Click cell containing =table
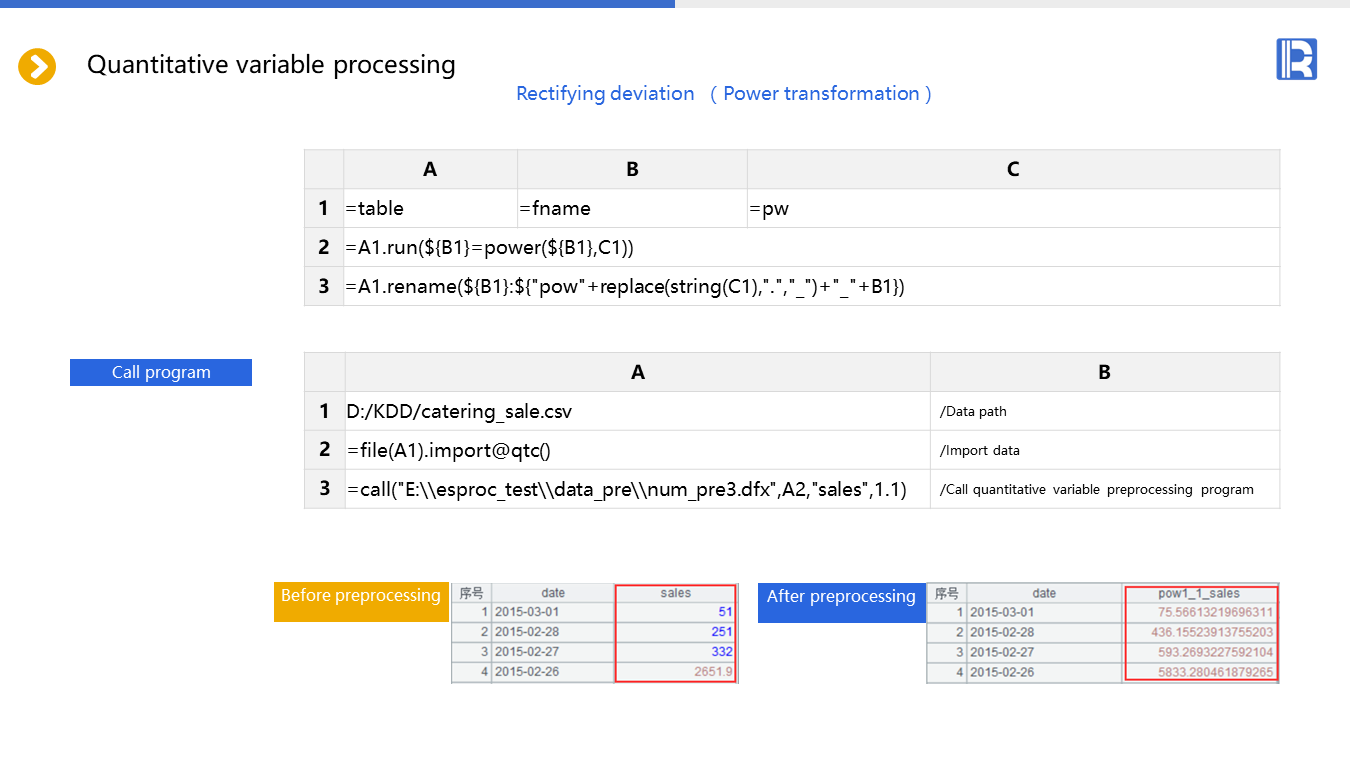 [430, 208]
